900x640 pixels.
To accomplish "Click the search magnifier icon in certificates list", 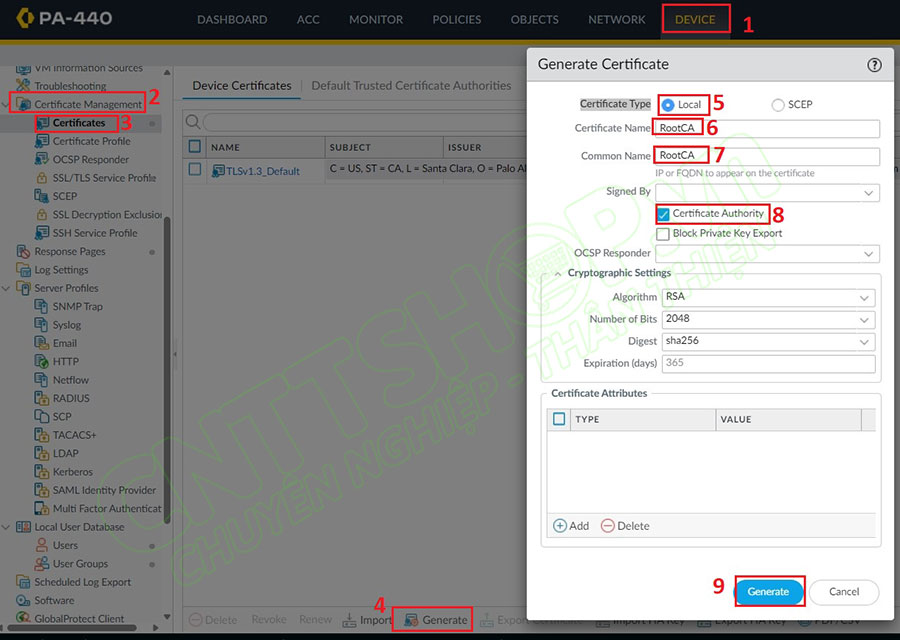I will coord(193,122).
